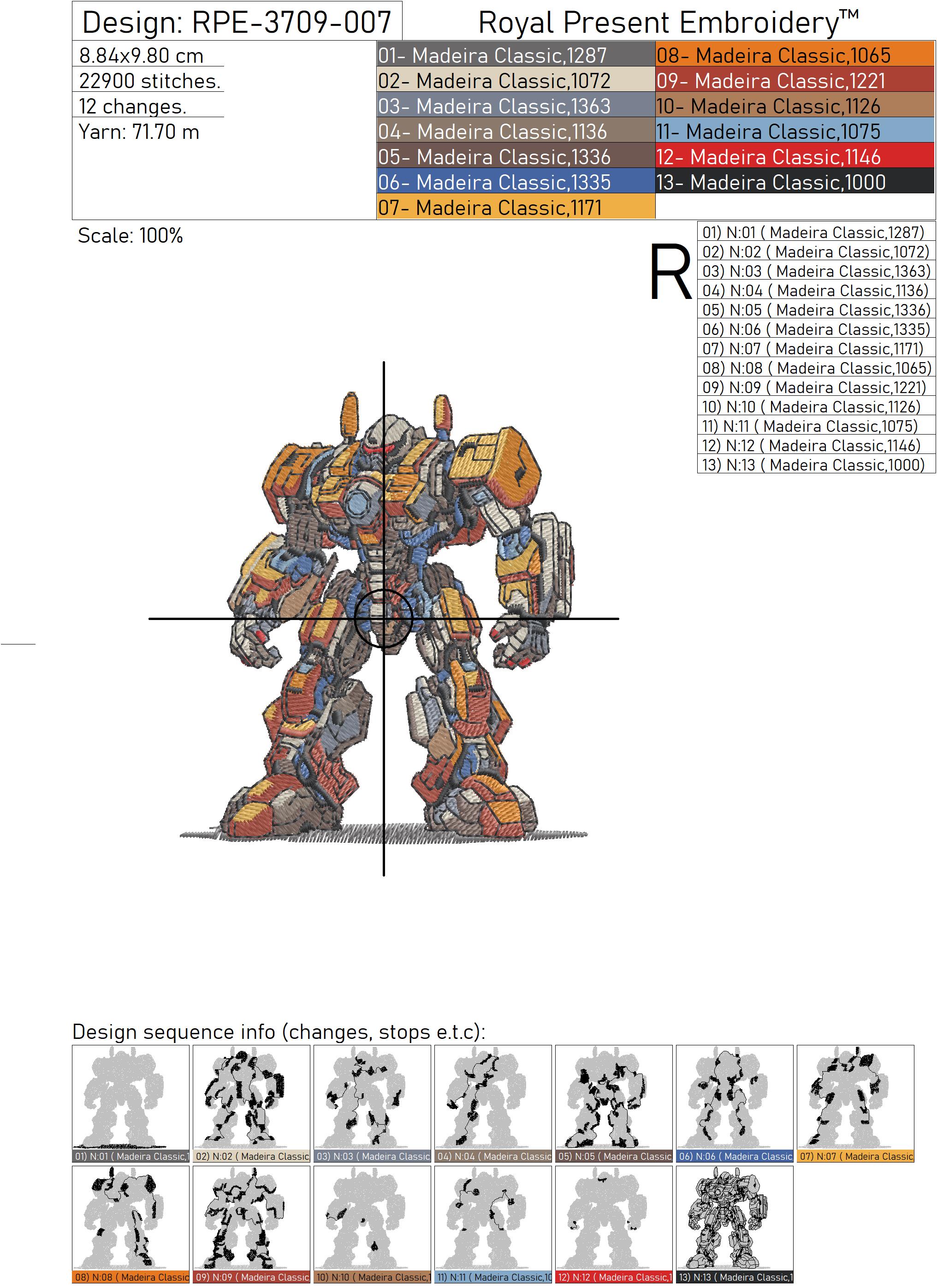
Task: Click list row 09) N:09 Madeira Classic,1221
Action: (816, 387)
